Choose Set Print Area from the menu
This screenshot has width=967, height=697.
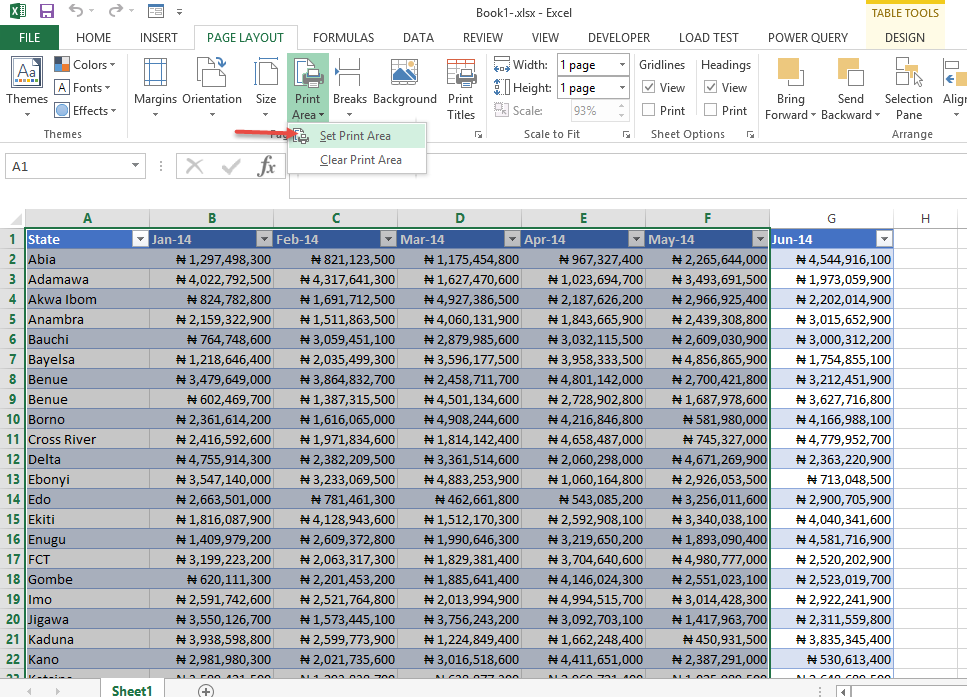[355, 135]
